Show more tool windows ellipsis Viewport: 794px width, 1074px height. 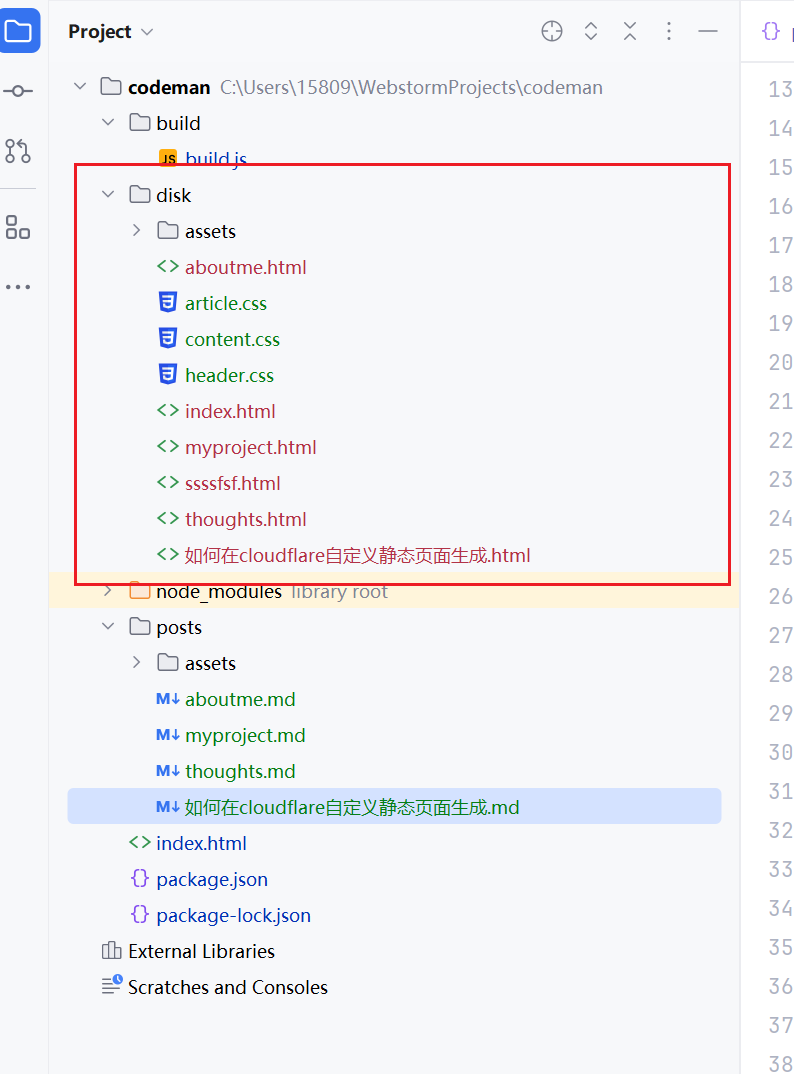pyautogui.click(x=18, y=287)
